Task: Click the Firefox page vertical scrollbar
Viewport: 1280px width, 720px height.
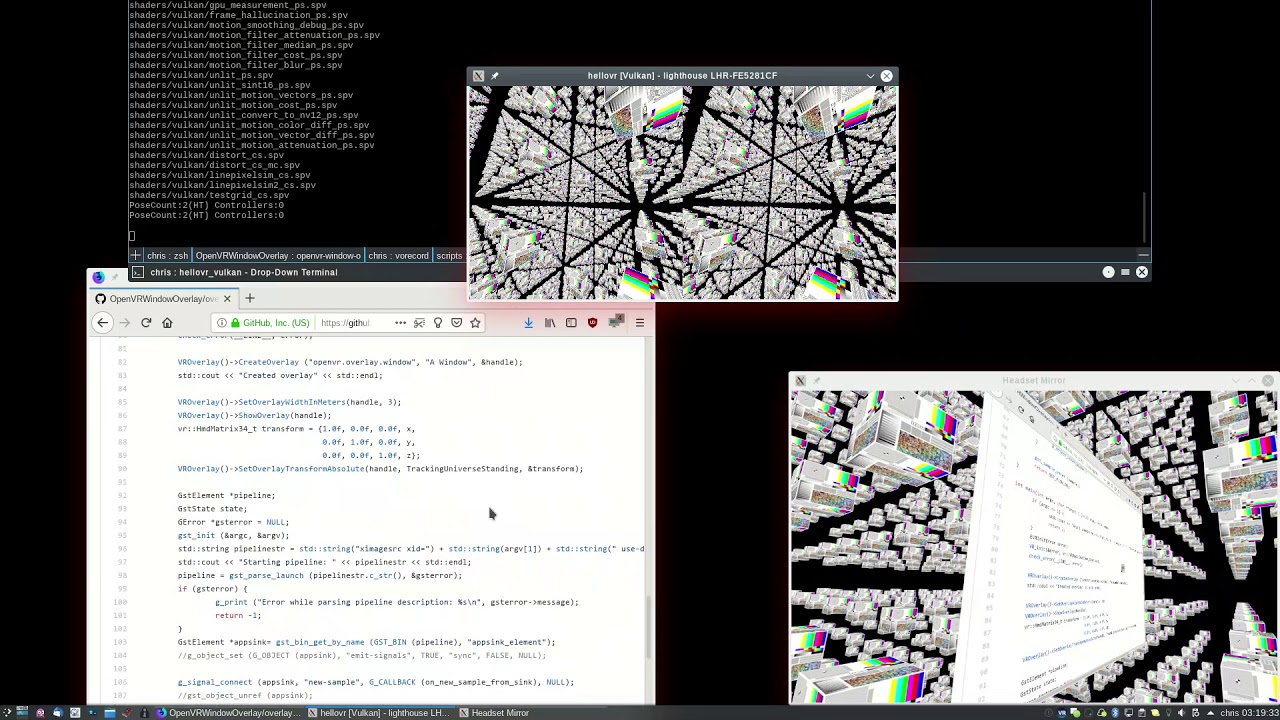Action: point(651,629)
